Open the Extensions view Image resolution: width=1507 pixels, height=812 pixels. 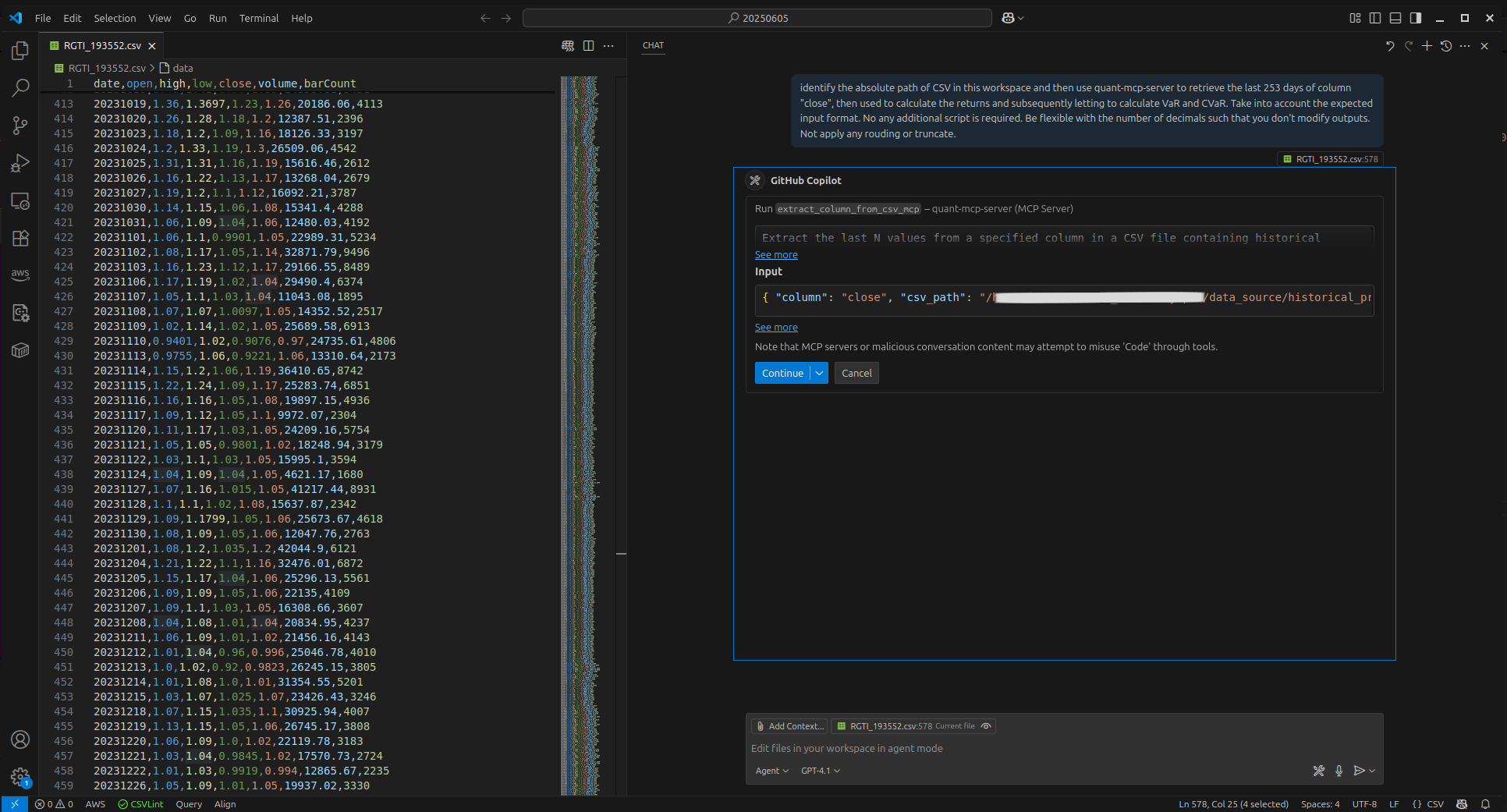(20, 238)
